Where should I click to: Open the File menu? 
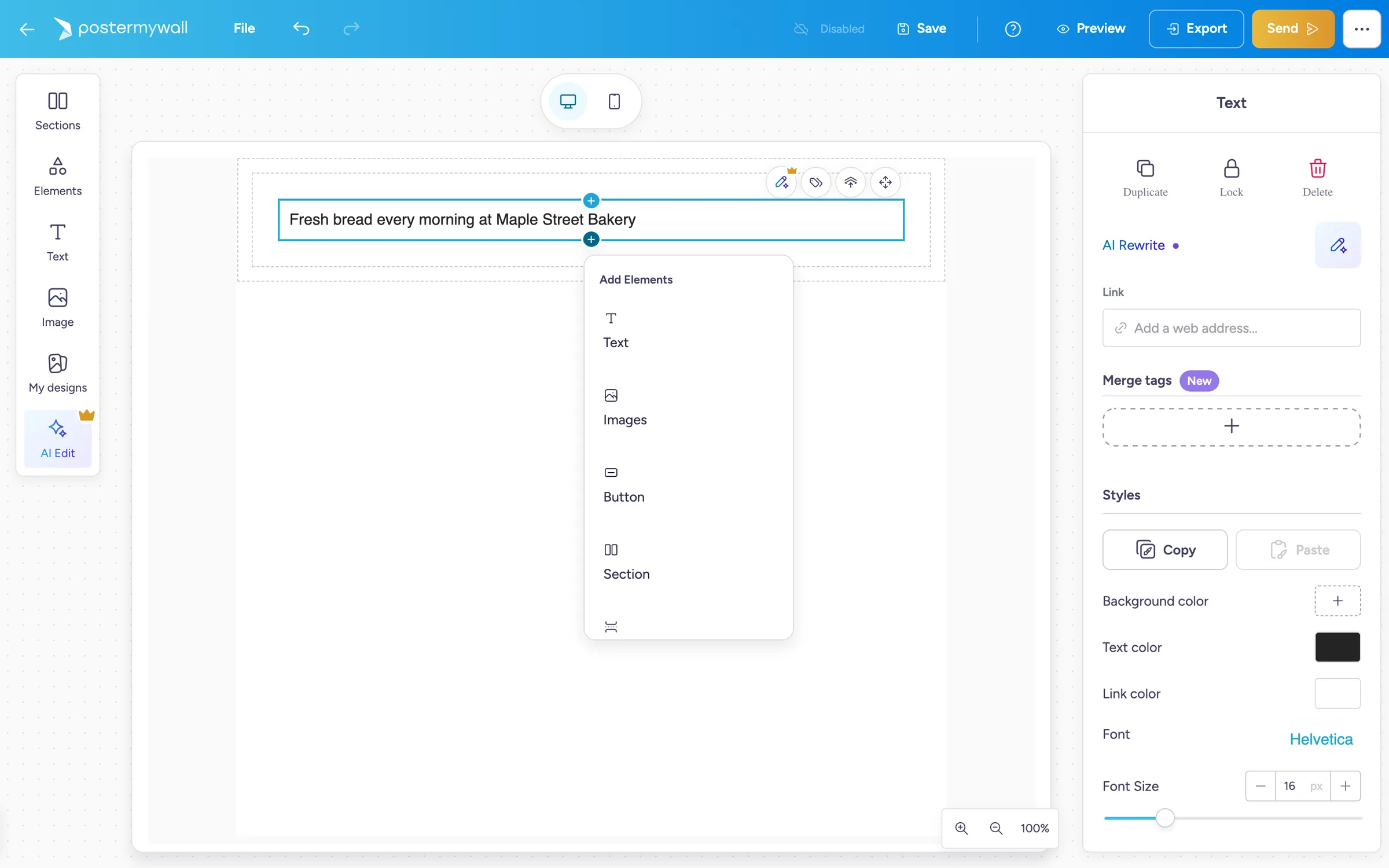click(244, 28)
